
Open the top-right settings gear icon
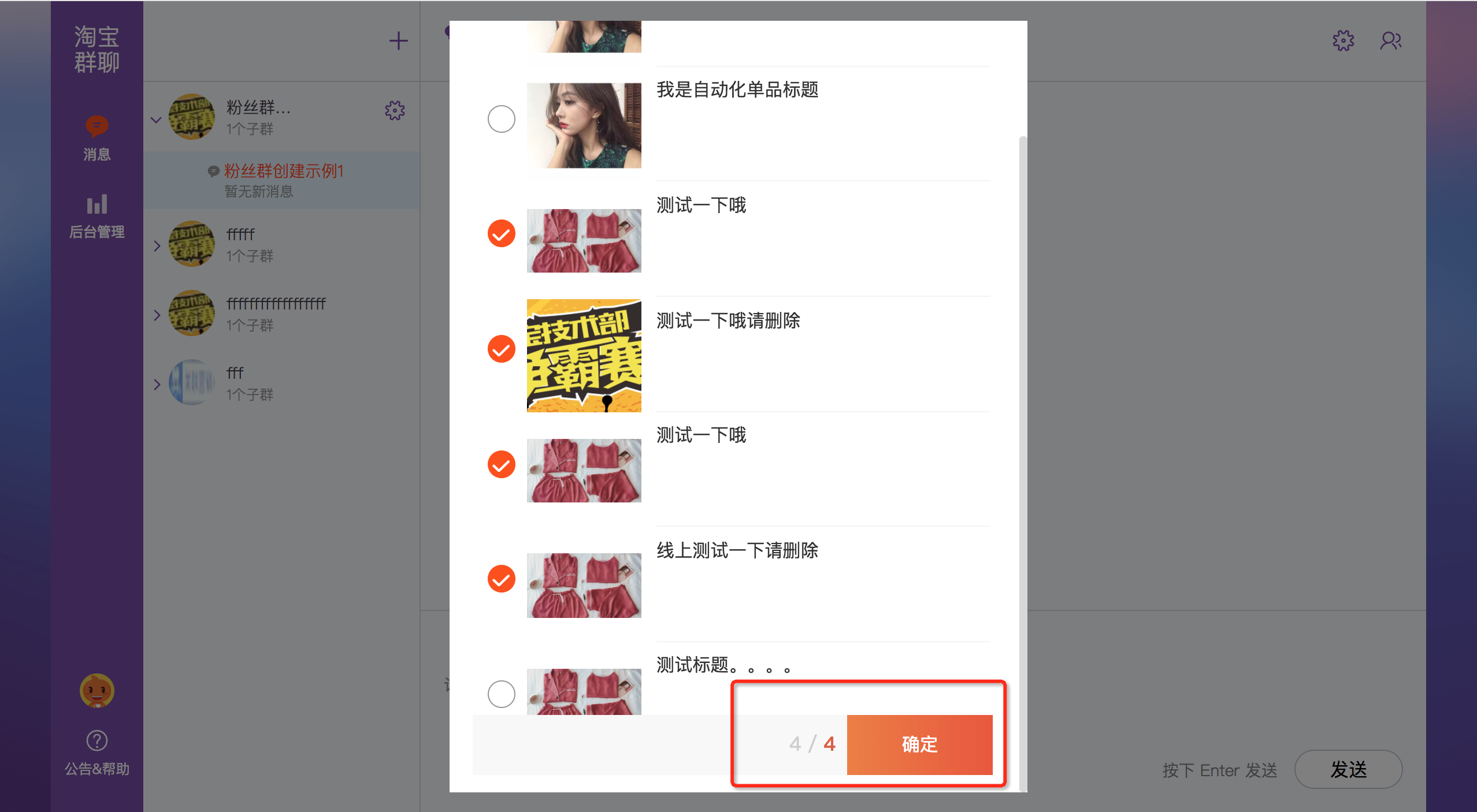1343,40
